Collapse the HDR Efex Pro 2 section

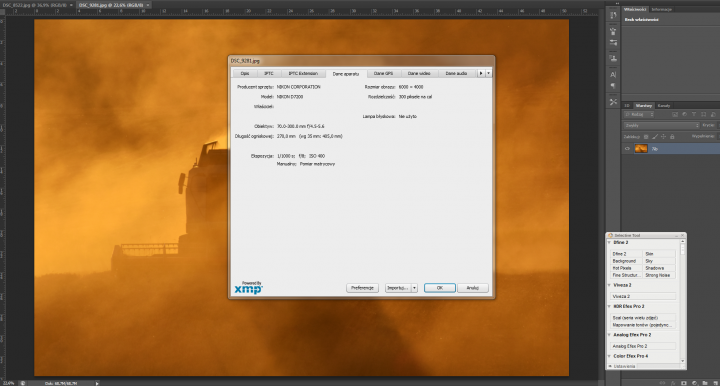tap(610, 306)
